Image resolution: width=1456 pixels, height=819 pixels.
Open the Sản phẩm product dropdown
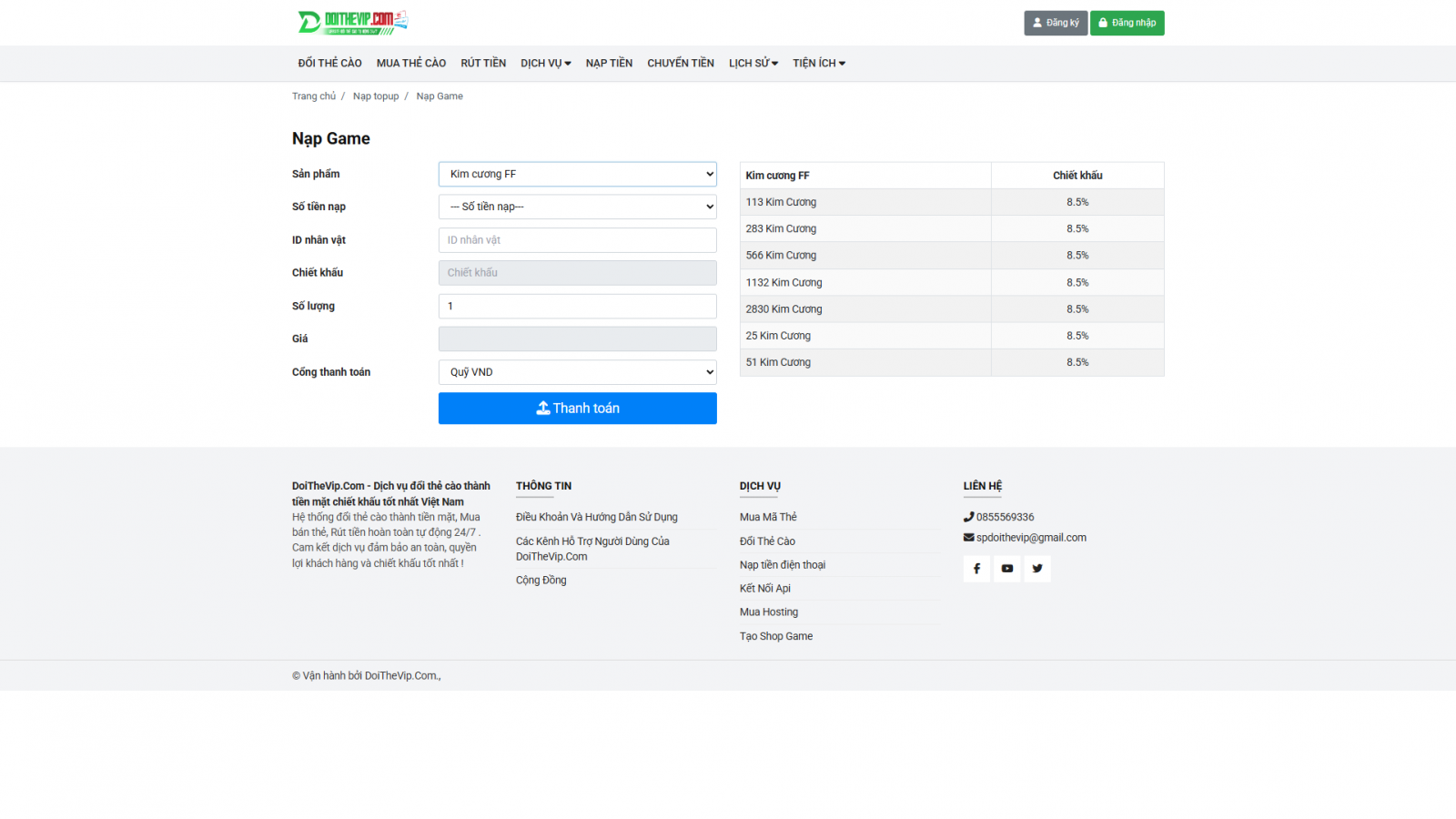(x=577, y=174)
